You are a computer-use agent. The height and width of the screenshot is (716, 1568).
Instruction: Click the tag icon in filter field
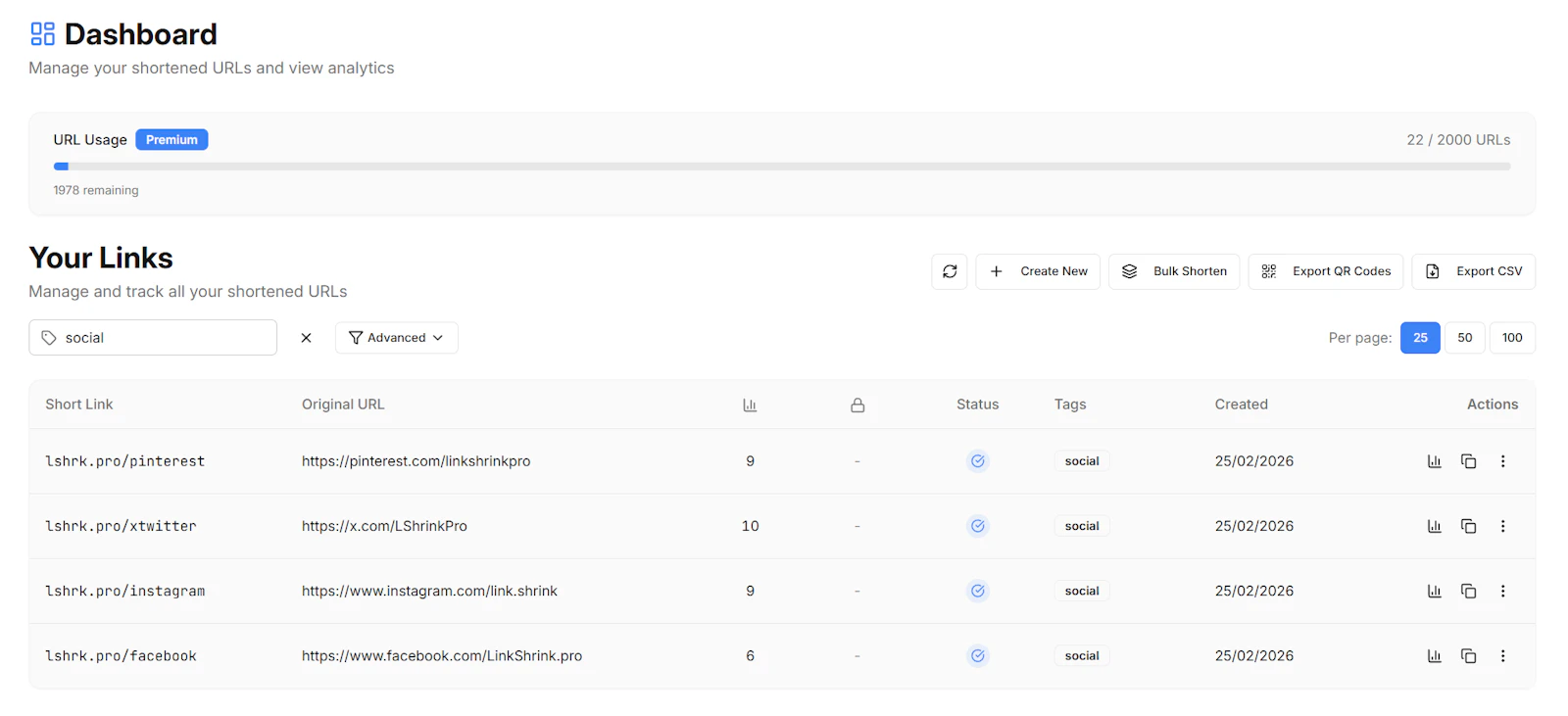49,338
